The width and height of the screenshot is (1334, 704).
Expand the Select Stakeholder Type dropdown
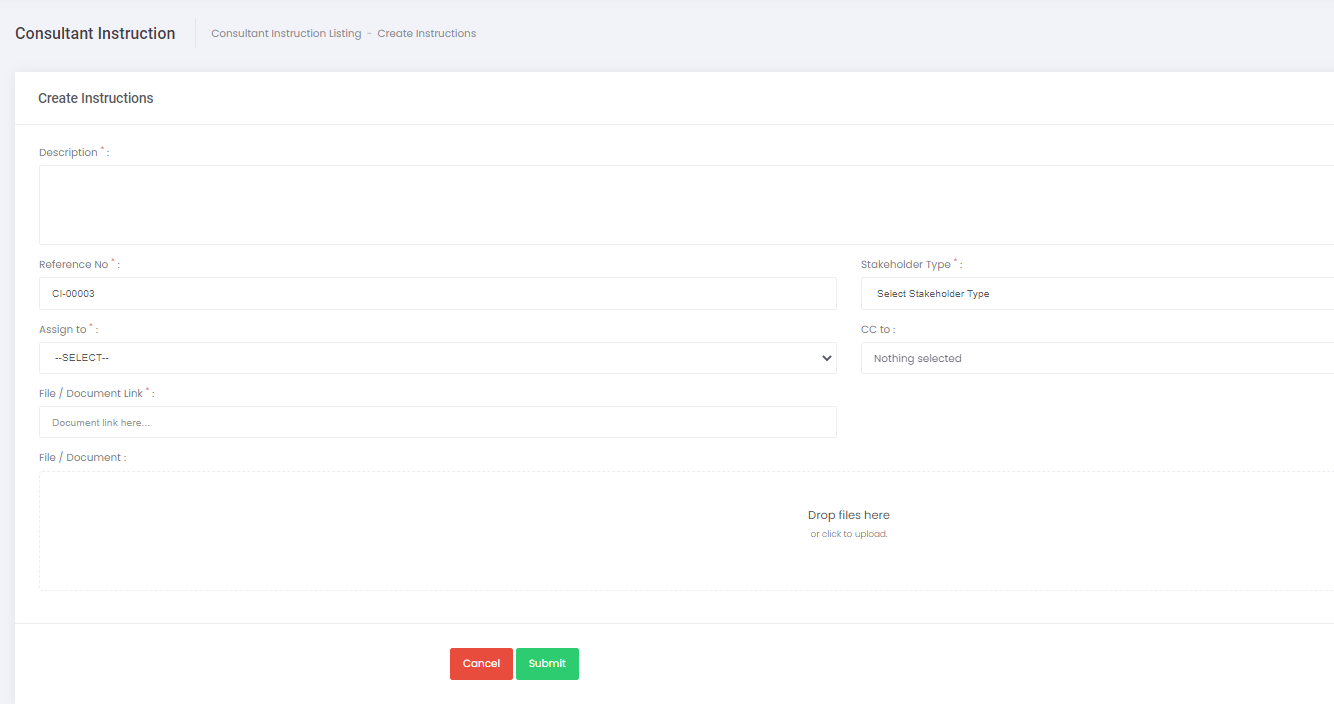[1095, 294]
